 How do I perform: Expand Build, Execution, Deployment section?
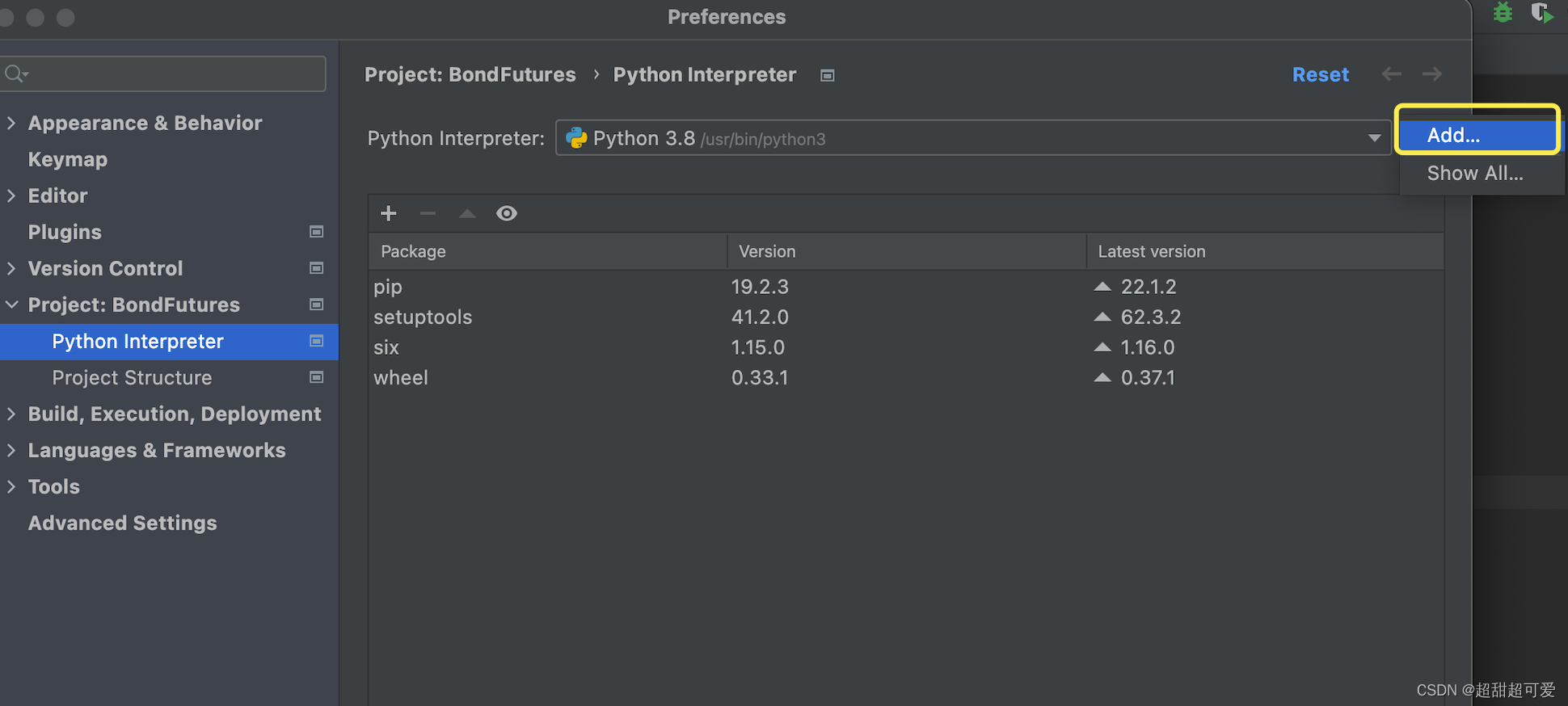coord(11,414)
